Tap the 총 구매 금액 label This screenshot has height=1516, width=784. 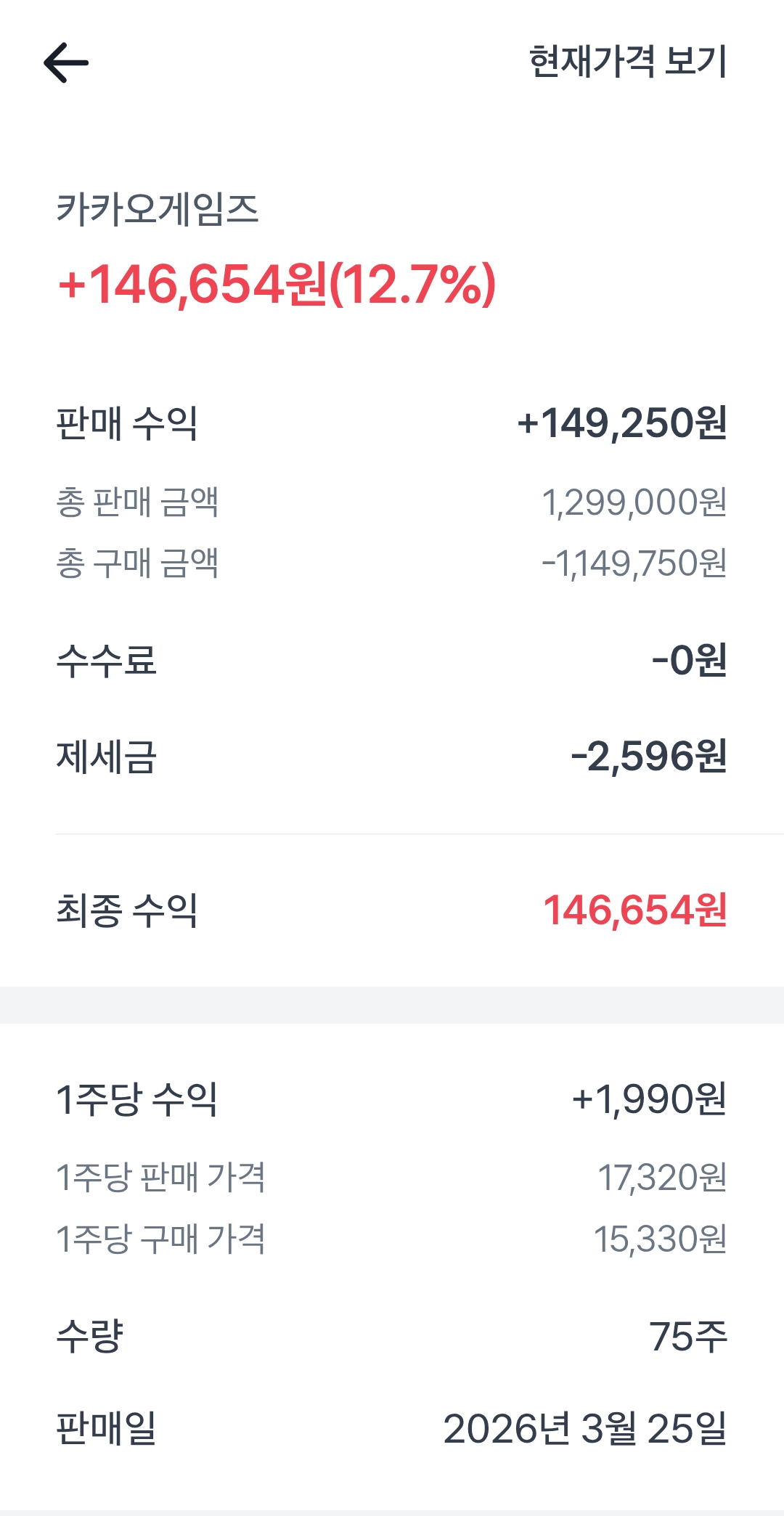pyautogui.click(x=137, y=563)
